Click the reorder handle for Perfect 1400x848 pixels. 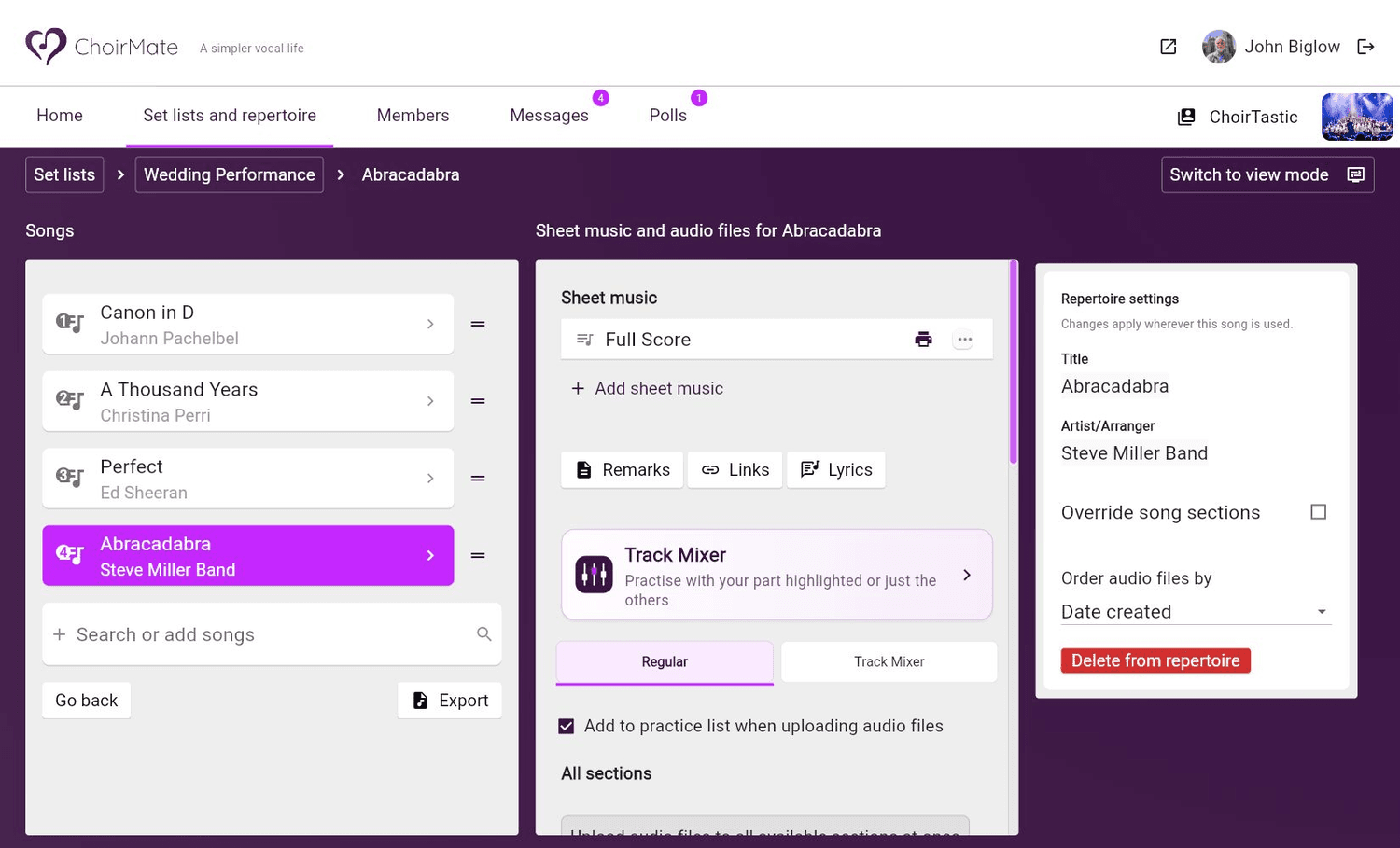pyautogui.click(x=478, y=479)
